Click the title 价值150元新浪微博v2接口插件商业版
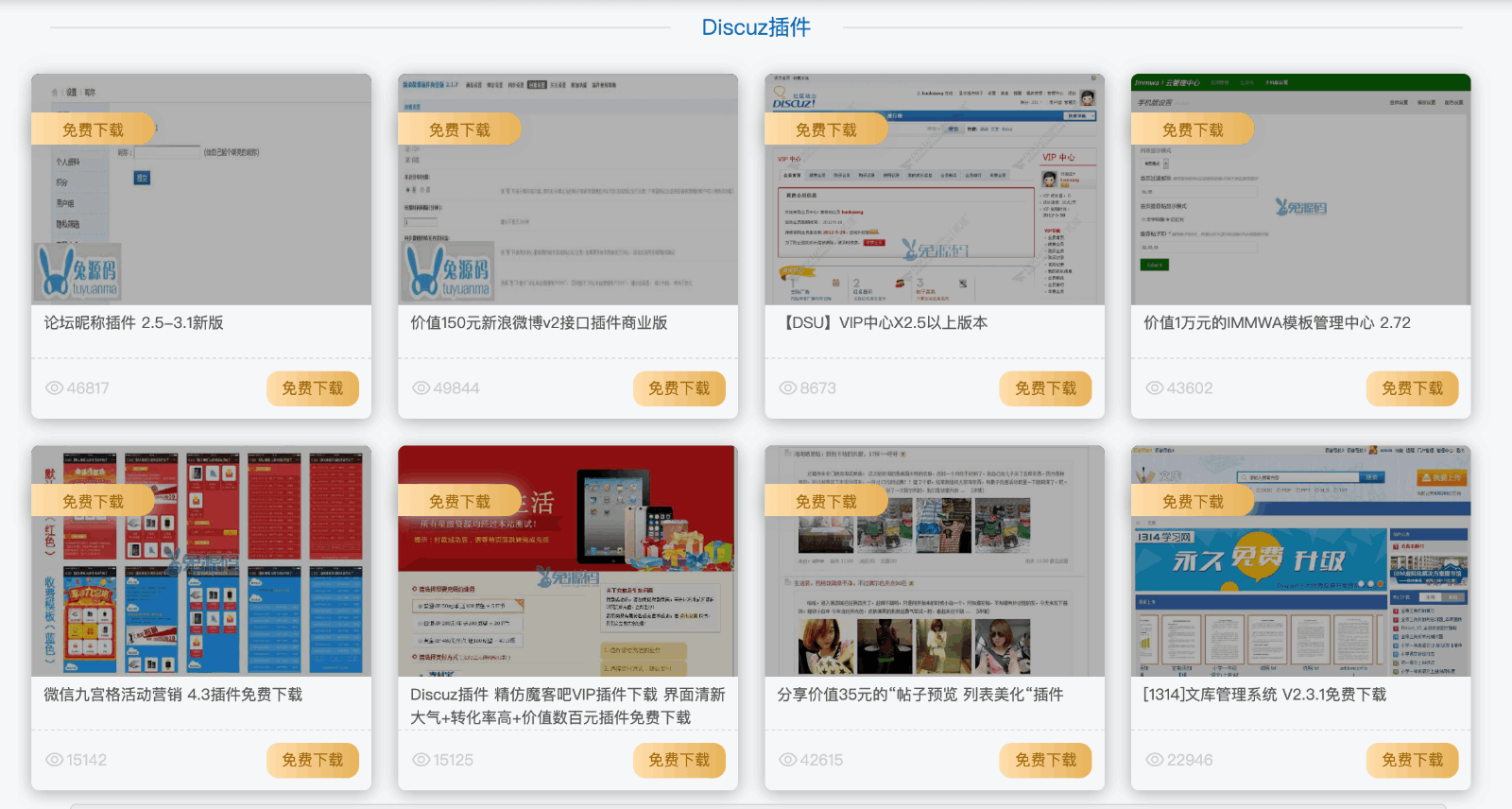1512x809 pixels. [x=539, y=323]
